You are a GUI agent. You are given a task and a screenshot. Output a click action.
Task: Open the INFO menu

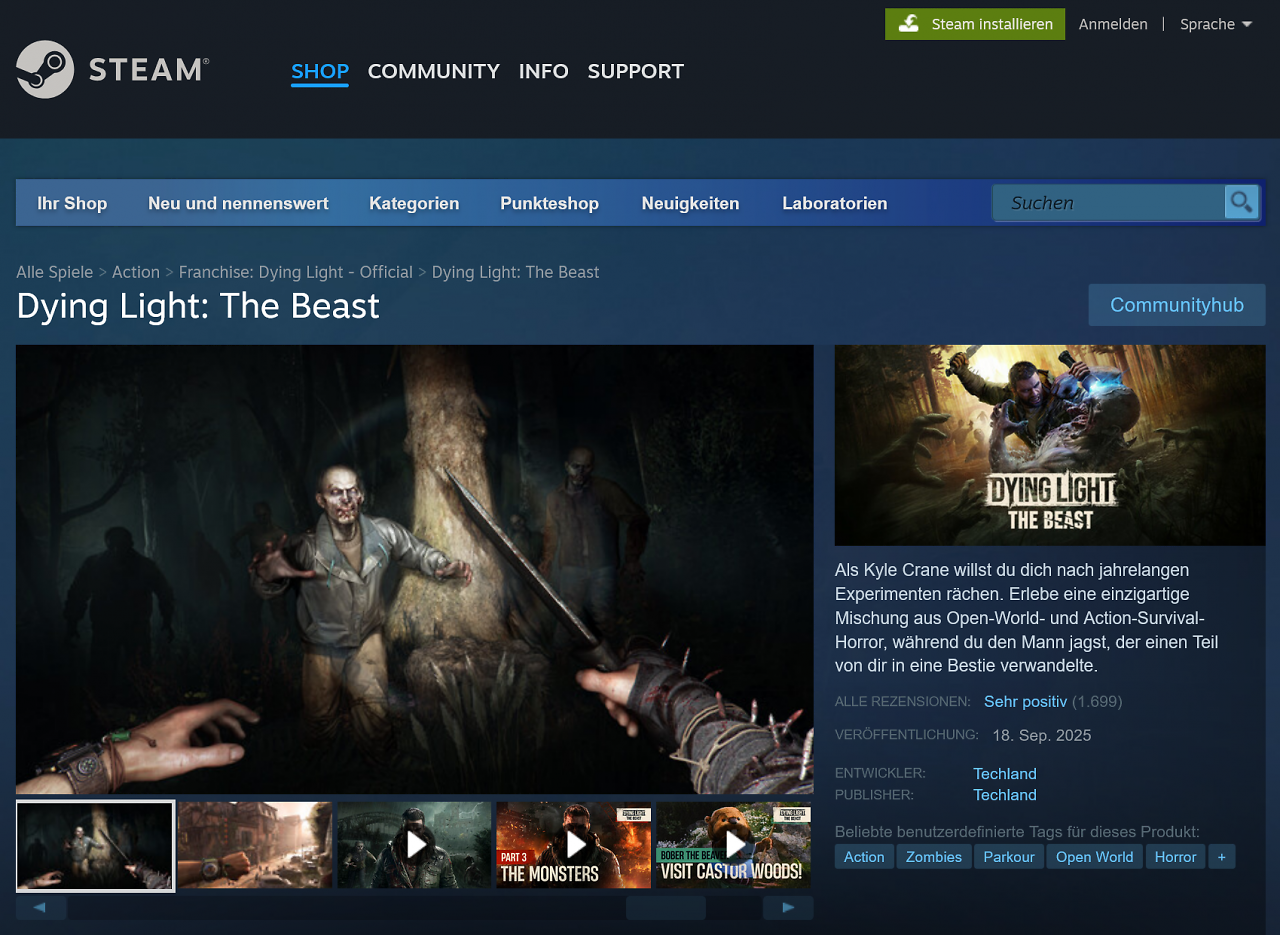(544, 71)
